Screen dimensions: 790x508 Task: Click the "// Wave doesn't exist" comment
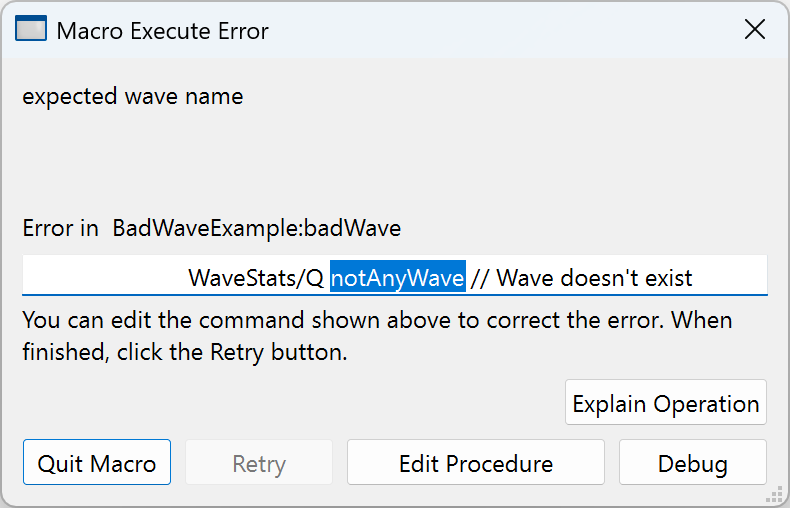[581, 277]
